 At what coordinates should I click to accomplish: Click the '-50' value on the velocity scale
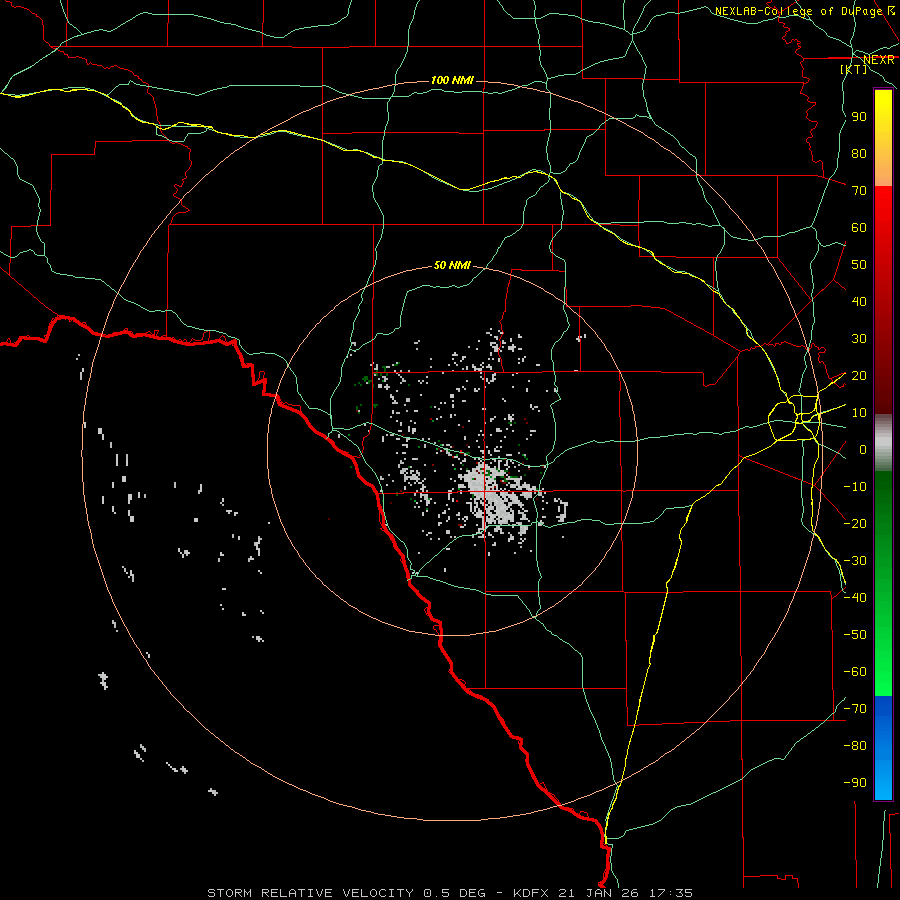tap(855, 635)
